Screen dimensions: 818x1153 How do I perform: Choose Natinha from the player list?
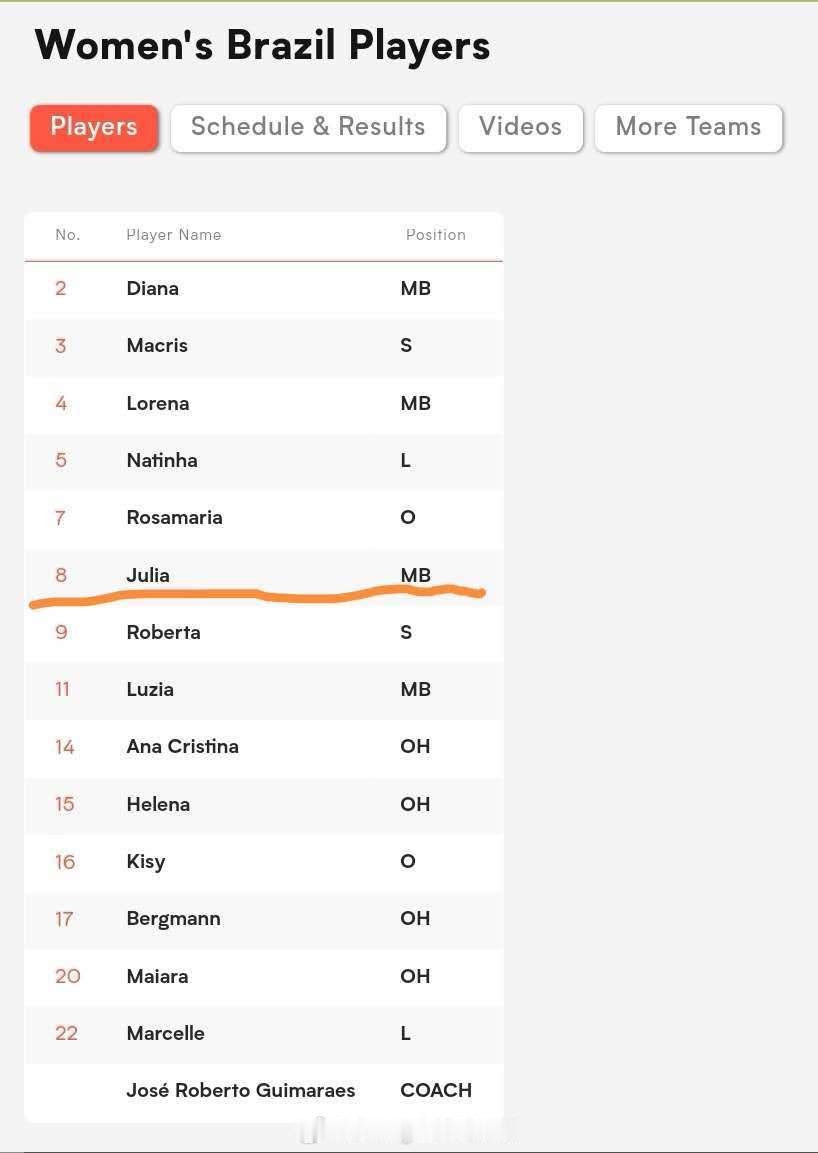pos(162,460)
